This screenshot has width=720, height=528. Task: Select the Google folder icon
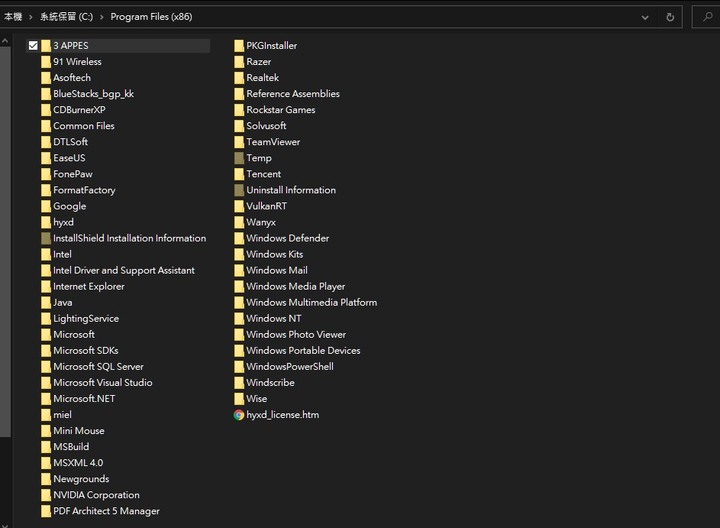click(46, 206)
